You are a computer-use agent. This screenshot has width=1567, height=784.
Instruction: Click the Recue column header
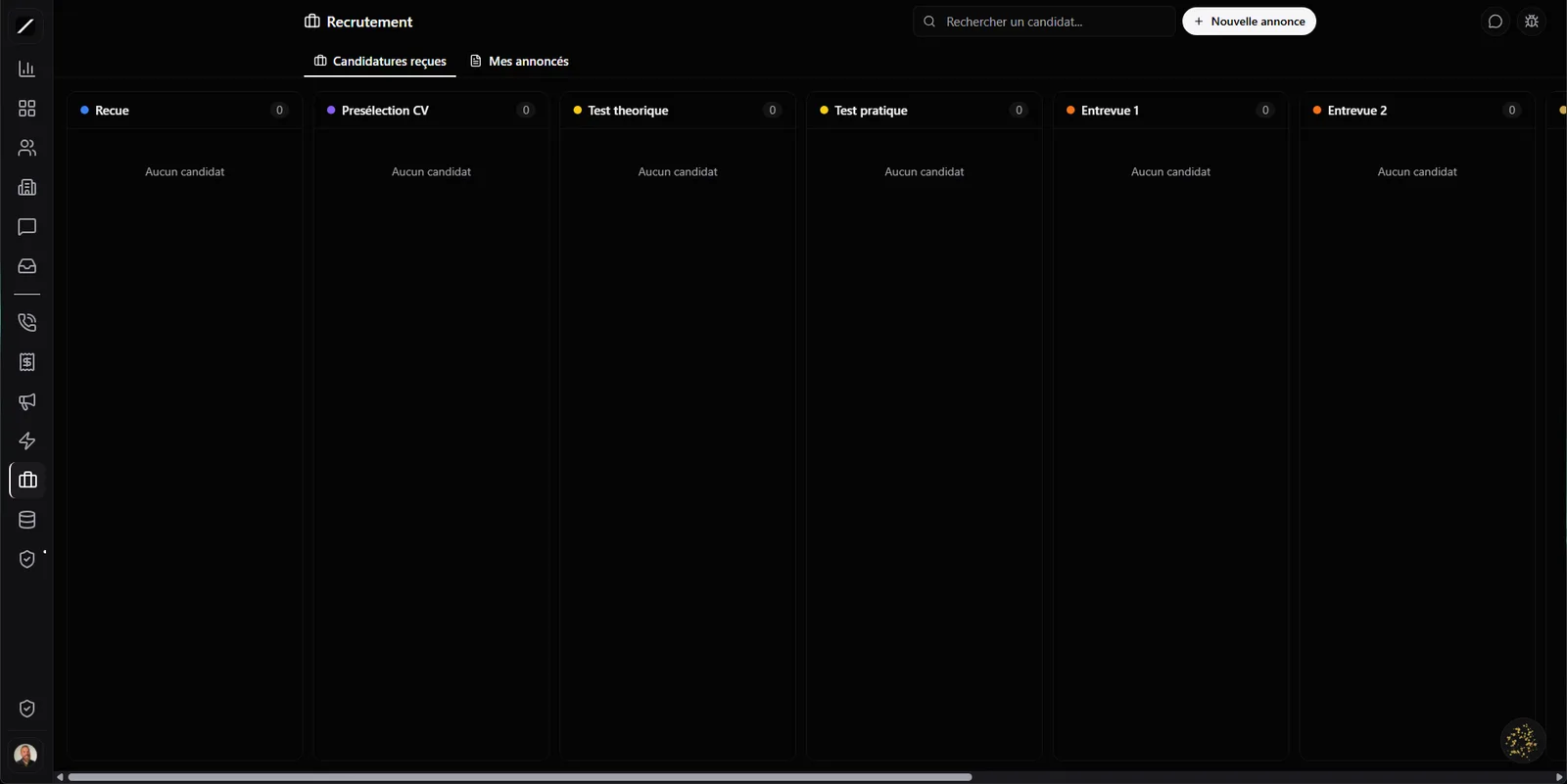(184, 111)
